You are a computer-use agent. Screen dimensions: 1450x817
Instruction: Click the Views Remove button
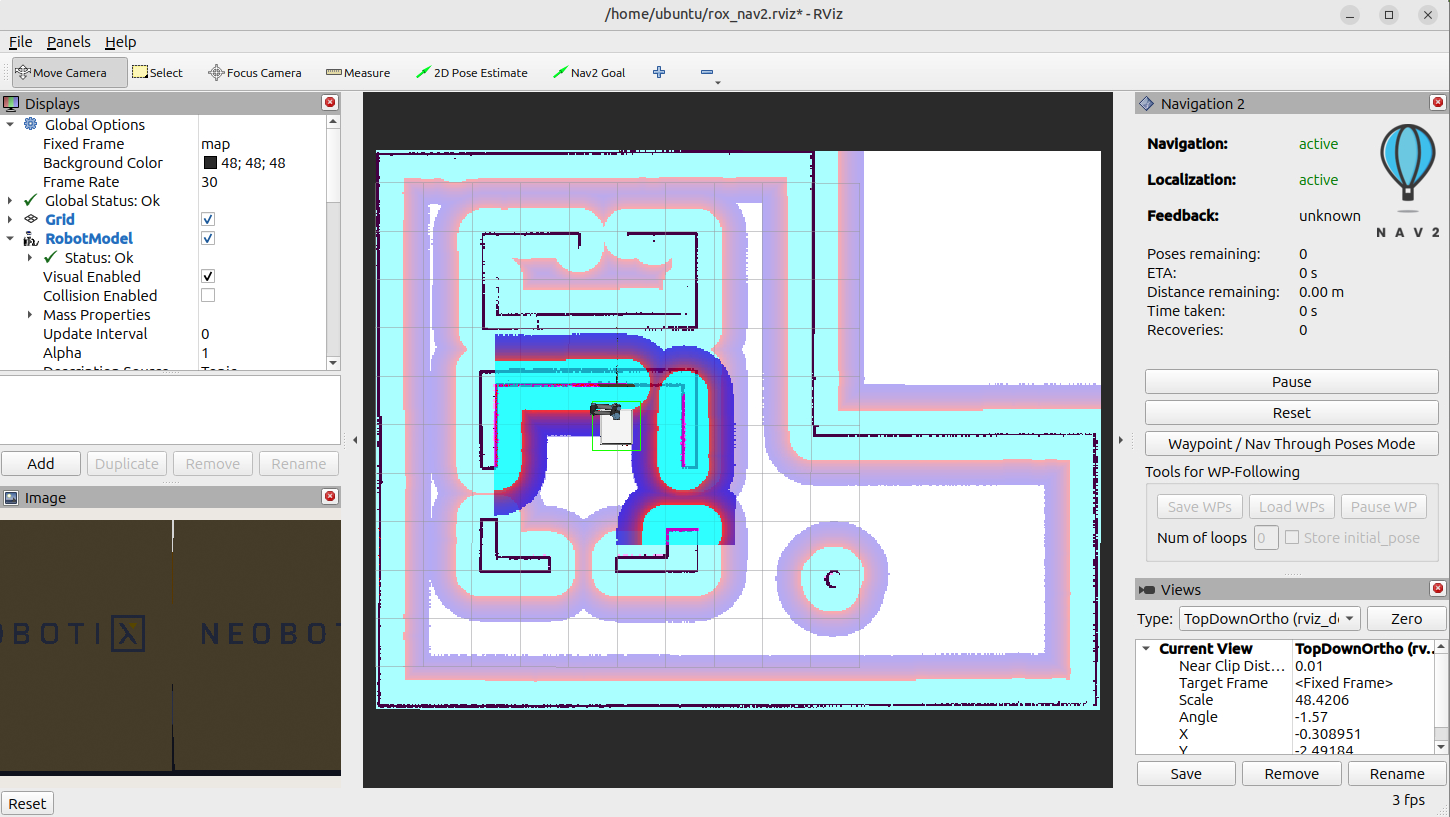click(x=1291, y=773)
